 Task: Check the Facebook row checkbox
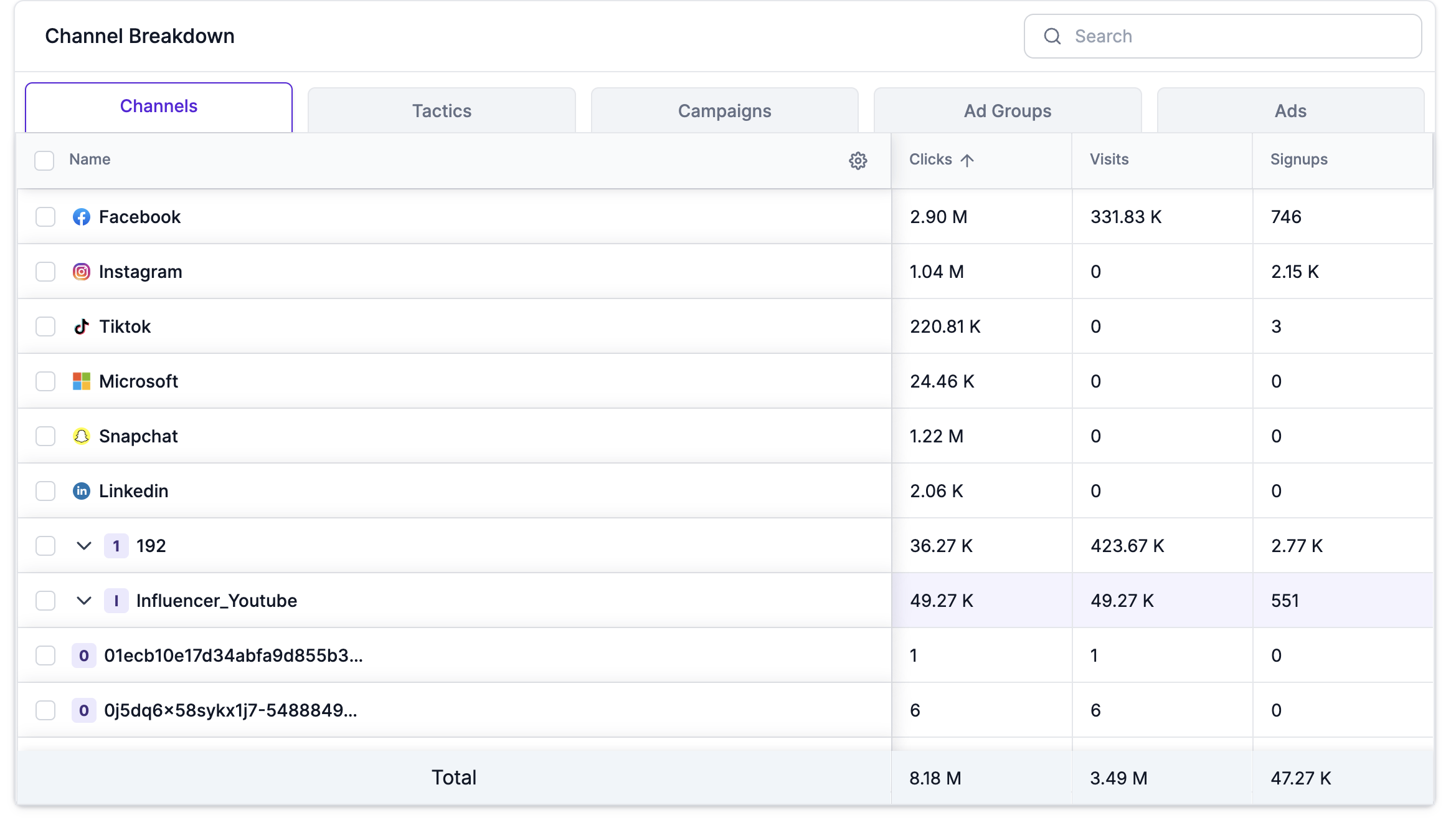coord(45,217)
